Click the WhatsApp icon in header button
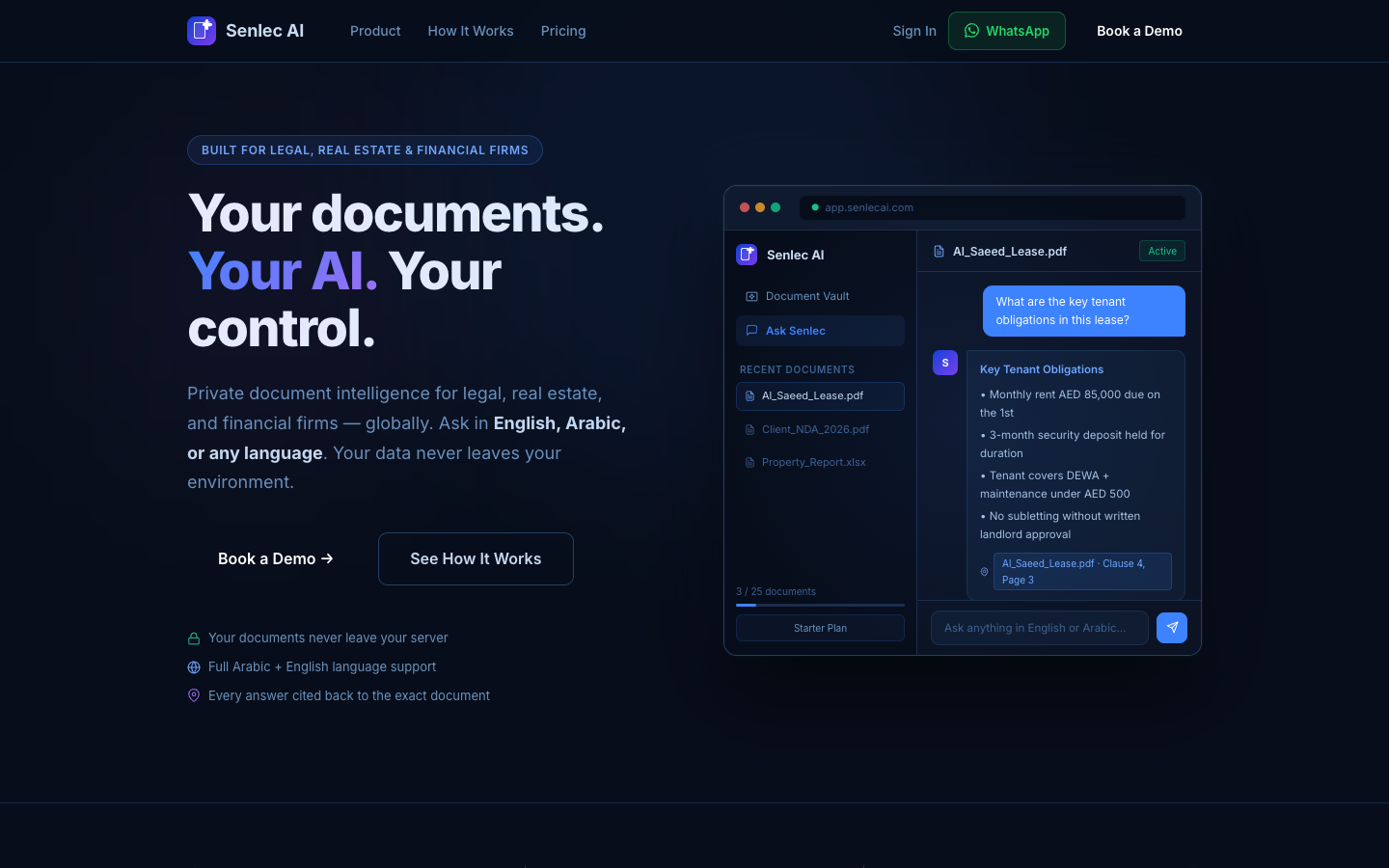This screenshot has height=868, width=1389. (971, 31)
